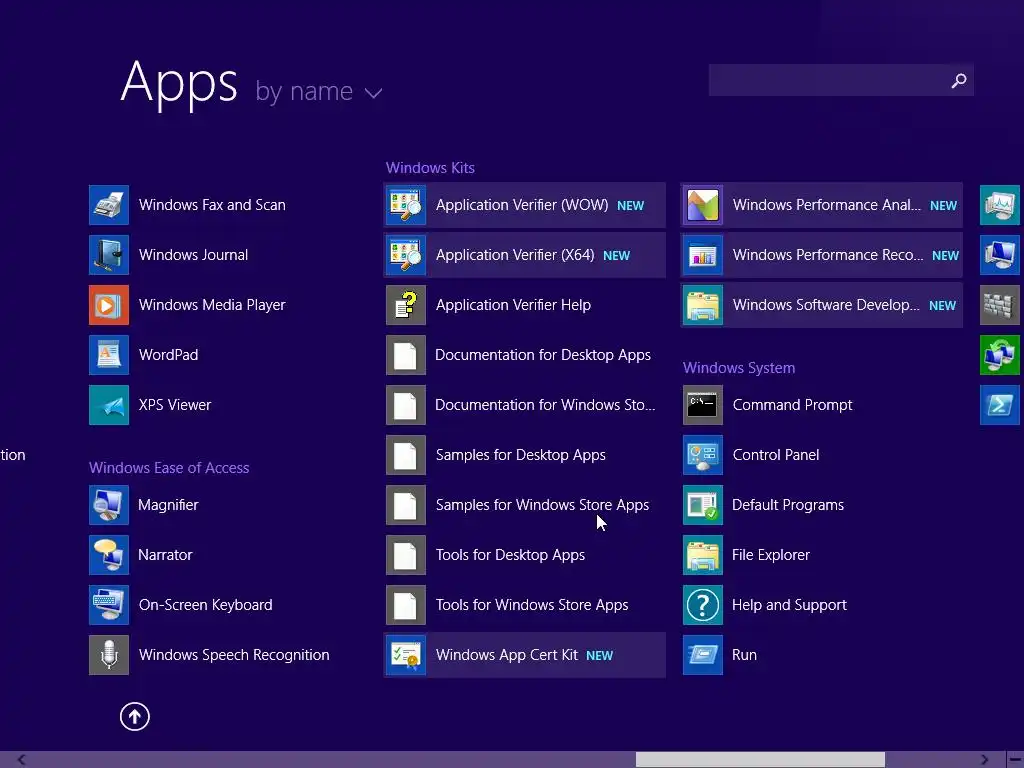Select 'Samples for Windows Store Apps' label
Viewport: 1024px width, 768px height.
pyautogui.click(x=543, y=505)
